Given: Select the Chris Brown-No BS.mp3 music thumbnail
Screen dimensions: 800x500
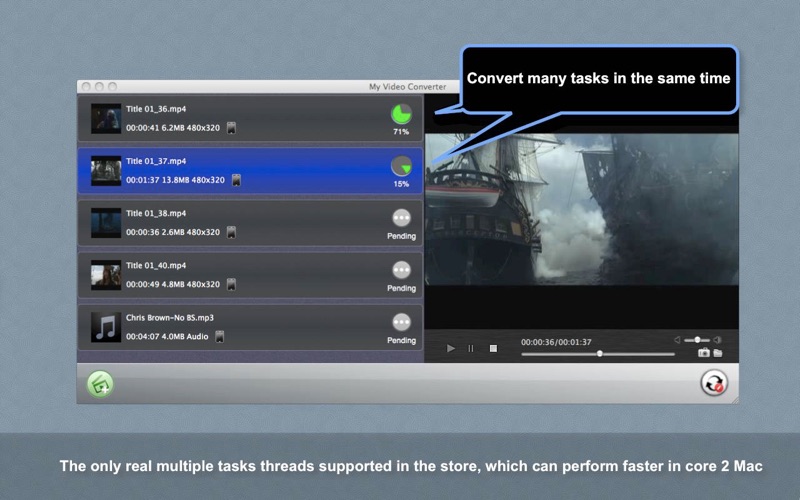Looking at the screenshot, I should pos(106,327).
